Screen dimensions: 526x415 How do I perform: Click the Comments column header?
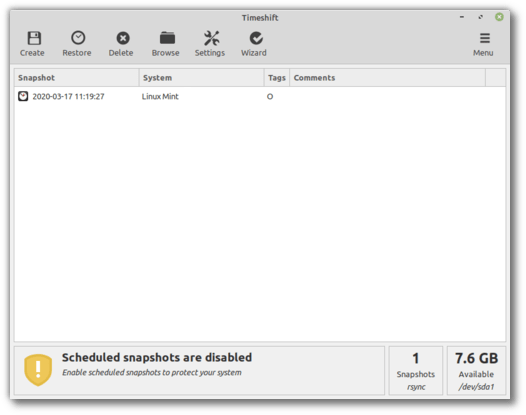tap(387, 78)
